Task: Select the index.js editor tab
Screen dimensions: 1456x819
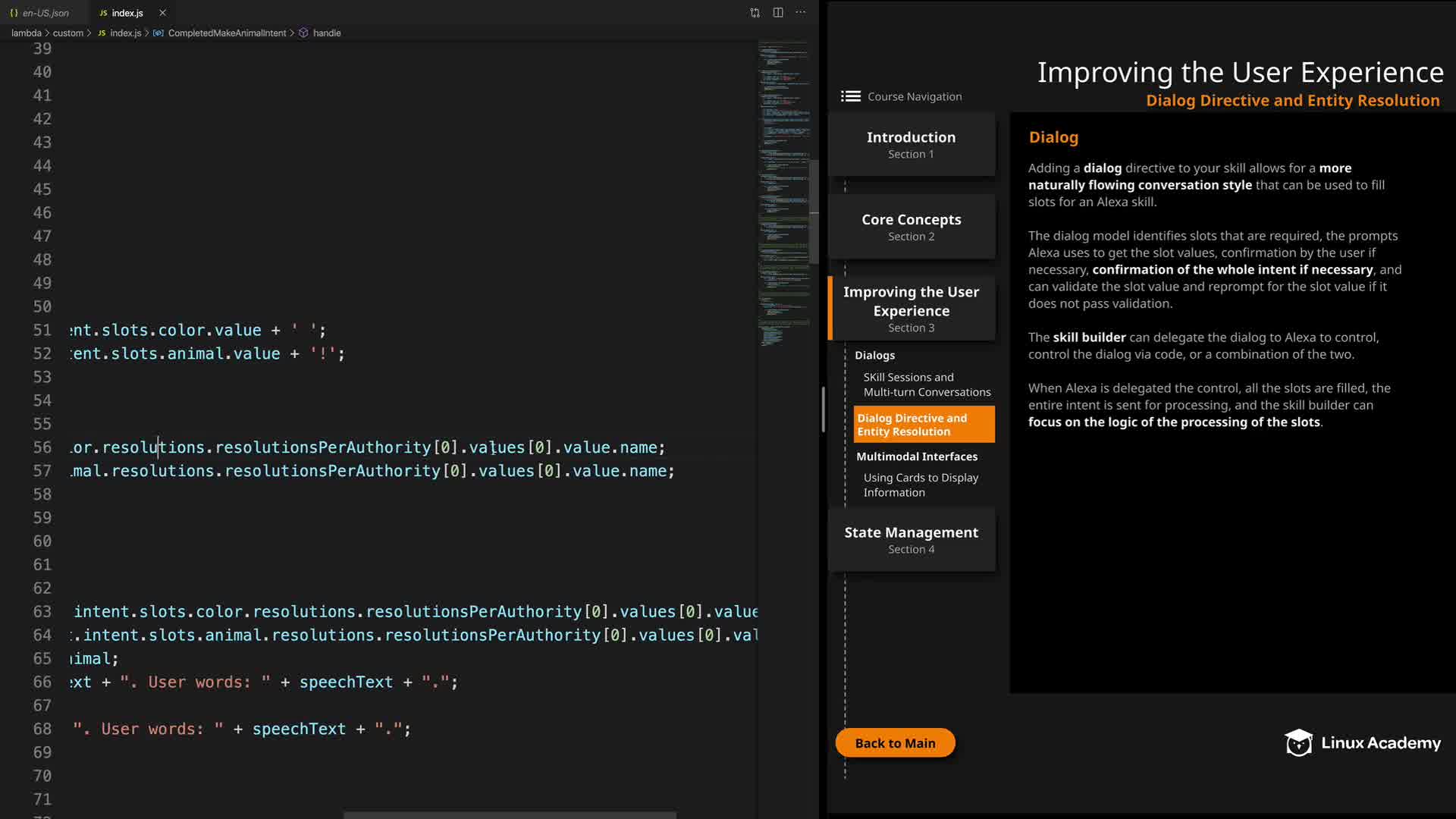Action: [x=127, y=13]
